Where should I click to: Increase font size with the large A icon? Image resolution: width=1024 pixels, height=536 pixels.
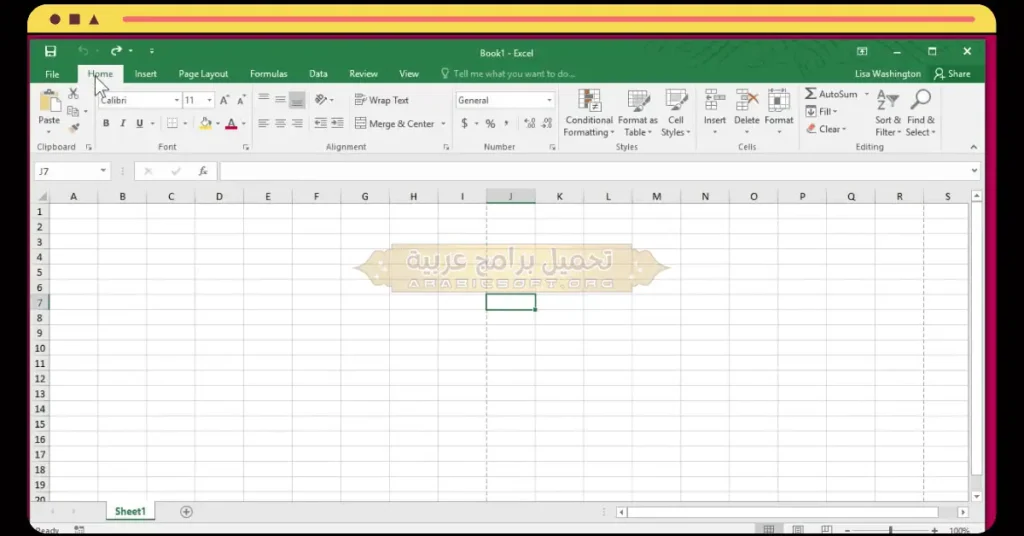point(224,100)
